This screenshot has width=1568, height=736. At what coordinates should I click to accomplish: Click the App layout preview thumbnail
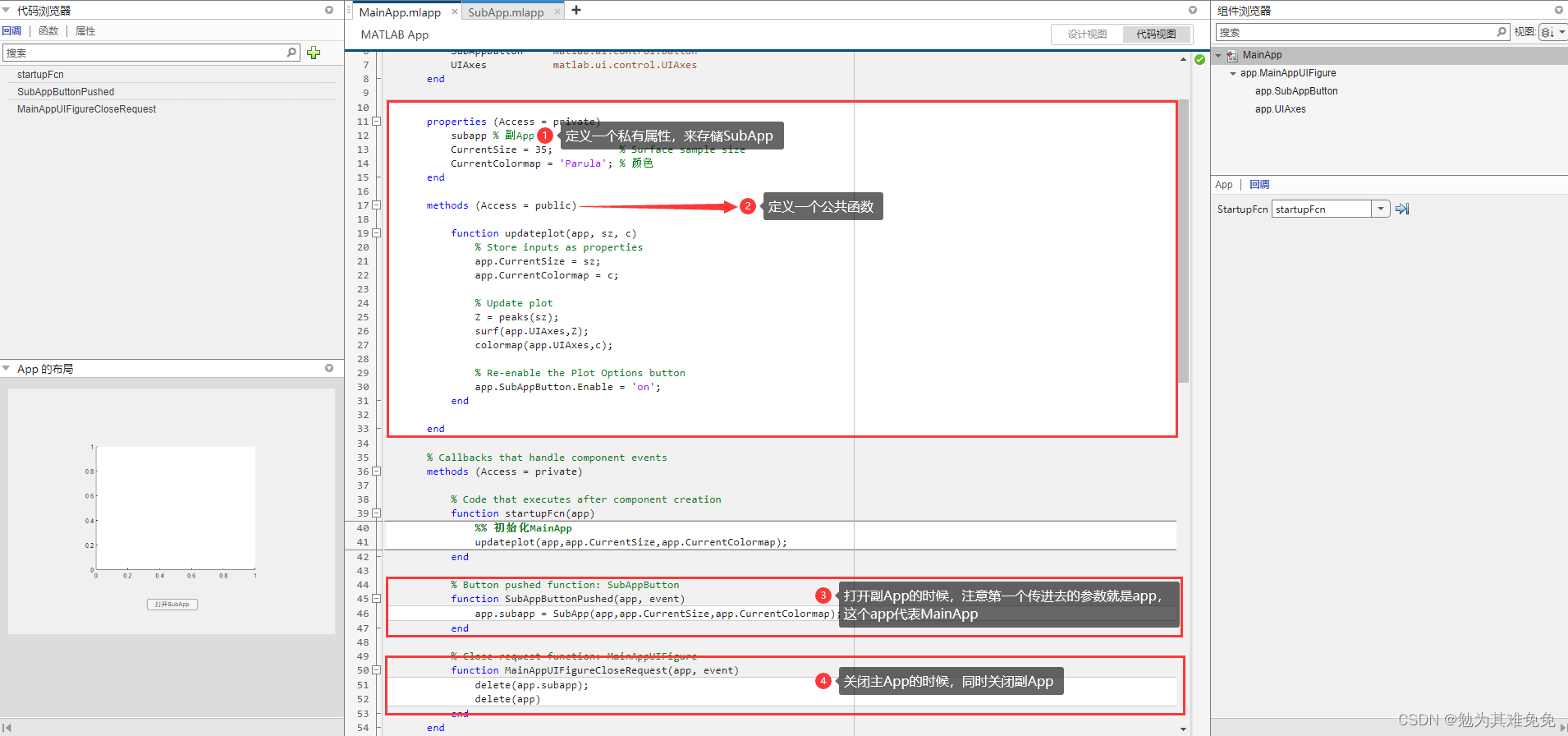(x=172, y=511)
